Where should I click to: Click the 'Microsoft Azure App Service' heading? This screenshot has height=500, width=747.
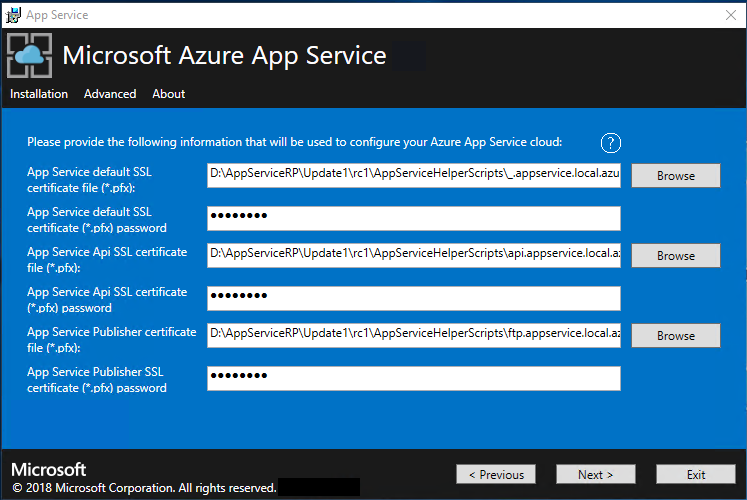coord(224,56)
